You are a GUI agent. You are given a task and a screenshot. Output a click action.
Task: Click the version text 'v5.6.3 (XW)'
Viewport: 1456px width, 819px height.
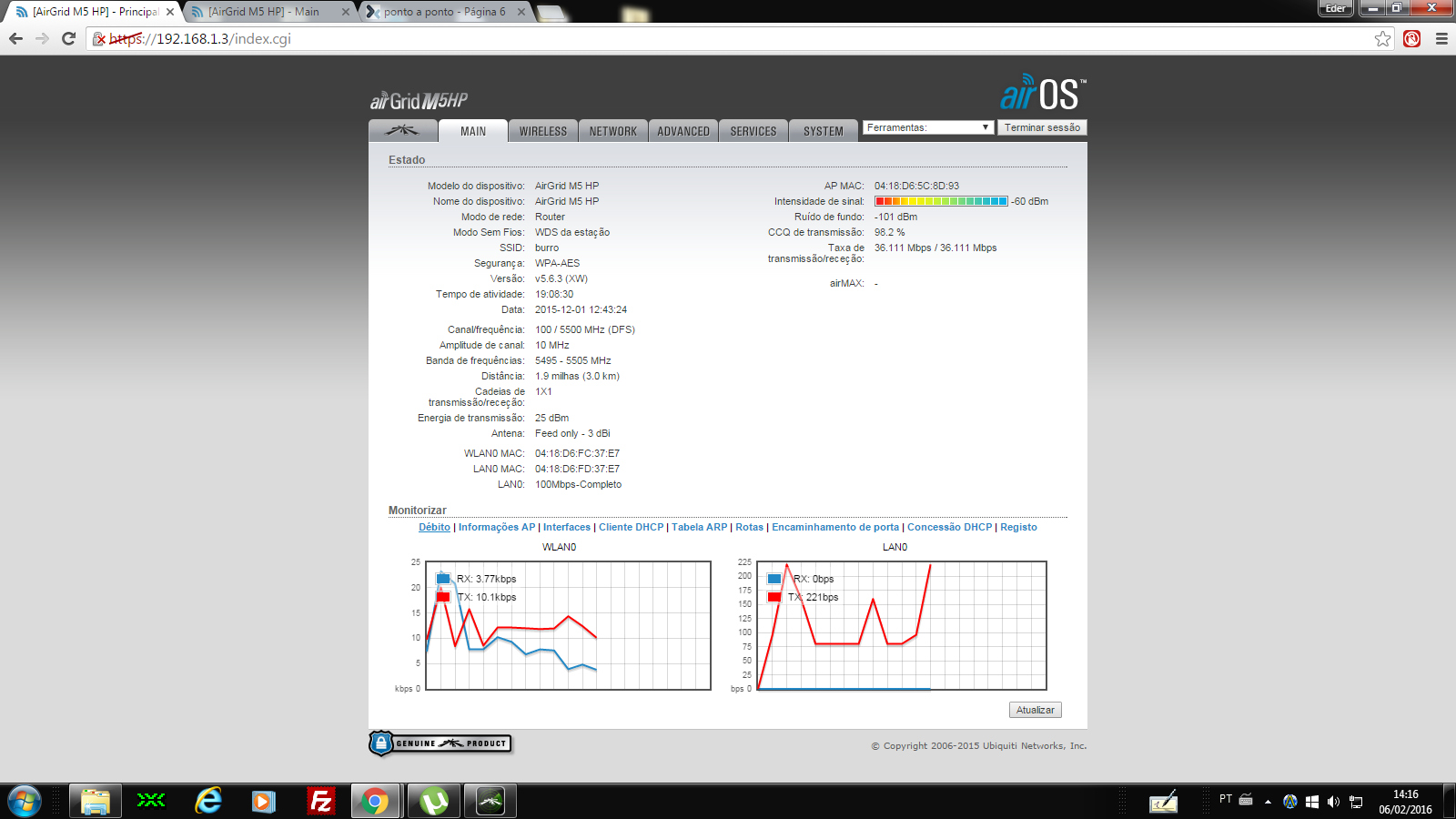point(561,278)
